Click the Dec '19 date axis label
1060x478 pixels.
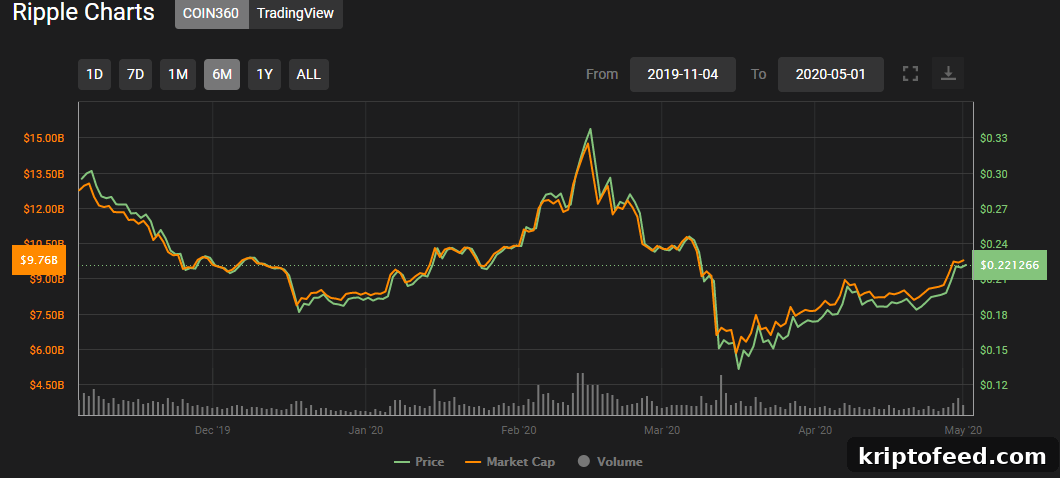tap(212, 430)
